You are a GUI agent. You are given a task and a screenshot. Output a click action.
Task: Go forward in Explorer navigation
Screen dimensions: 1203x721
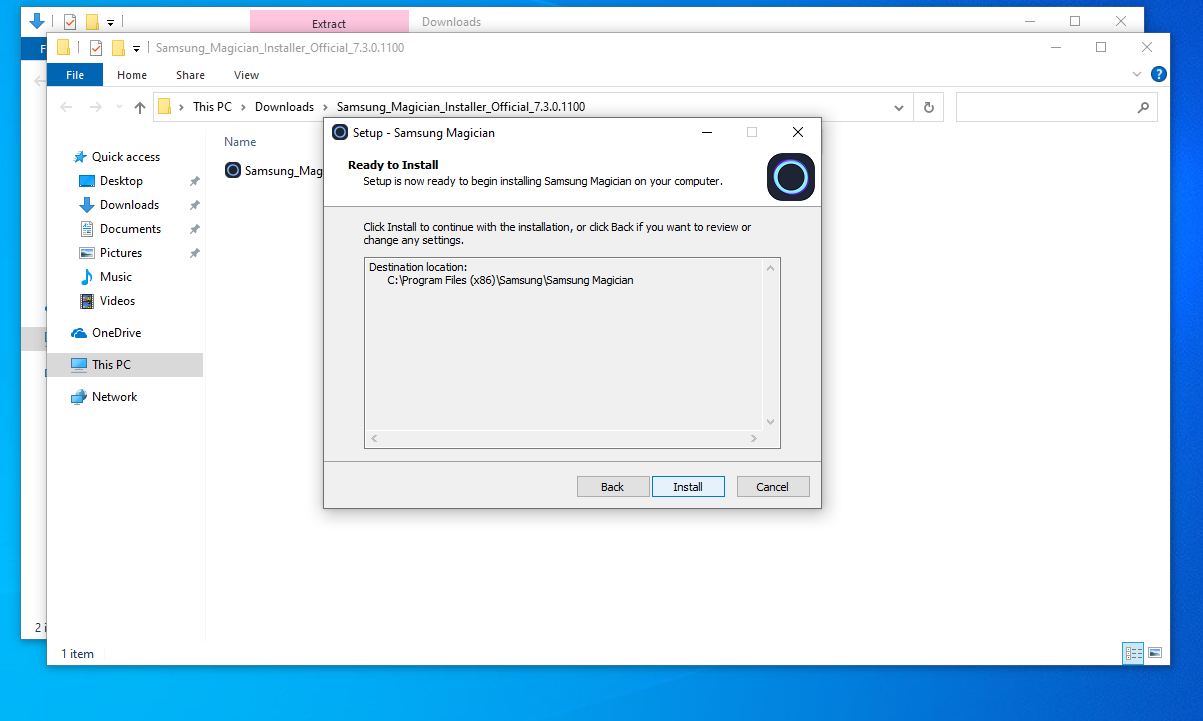click(x=96, y=107)
